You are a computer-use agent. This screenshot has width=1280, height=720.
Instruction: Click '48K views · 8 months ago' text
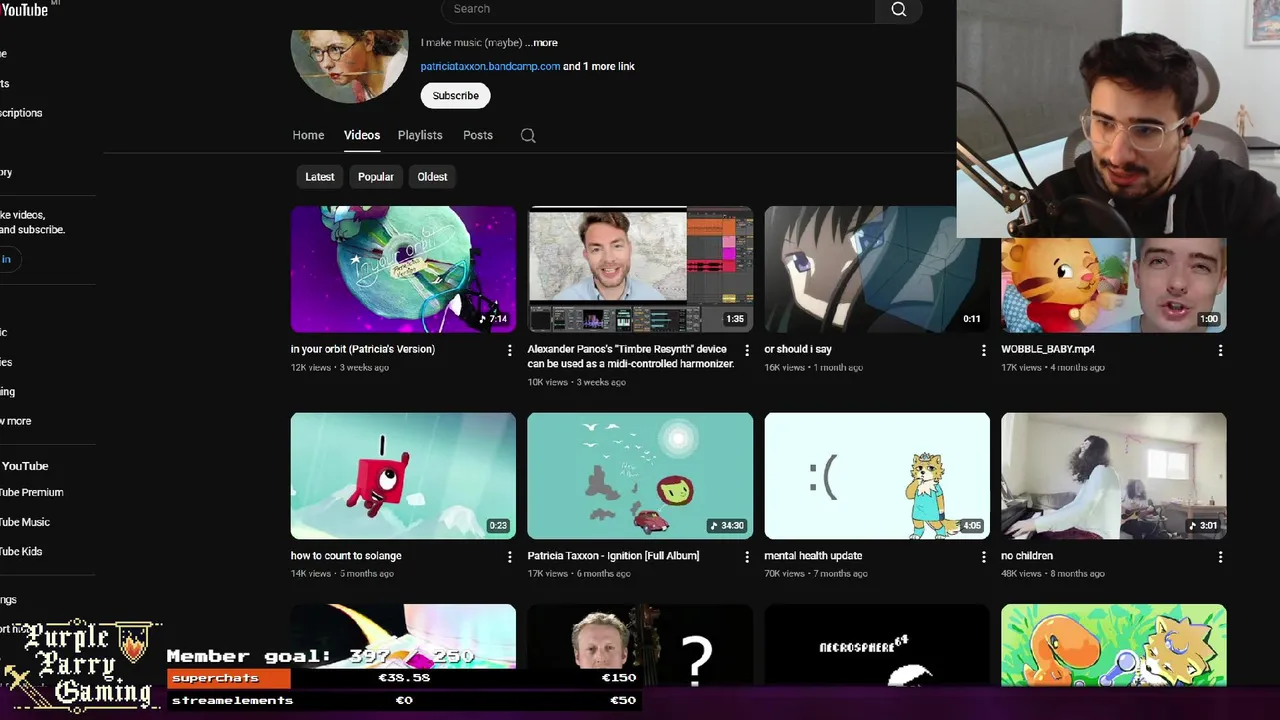pos(1053,574)
